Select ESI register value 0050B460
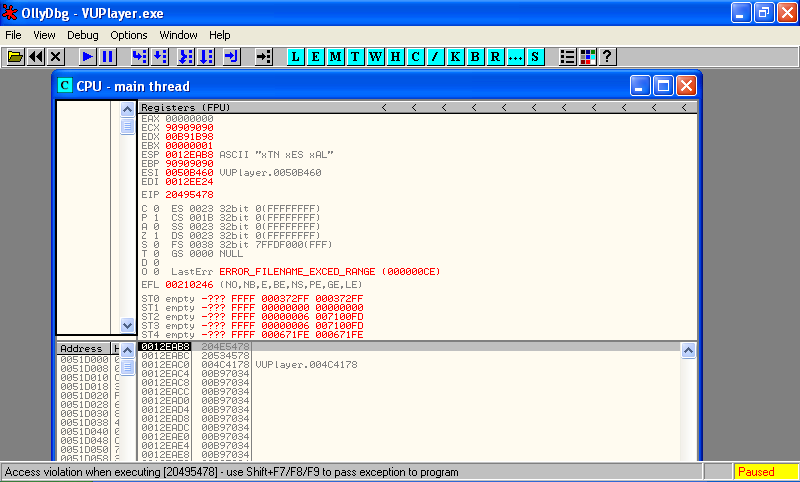Image resolution: width=800 pixels, height=482 pixels. [x=189, y=173]
